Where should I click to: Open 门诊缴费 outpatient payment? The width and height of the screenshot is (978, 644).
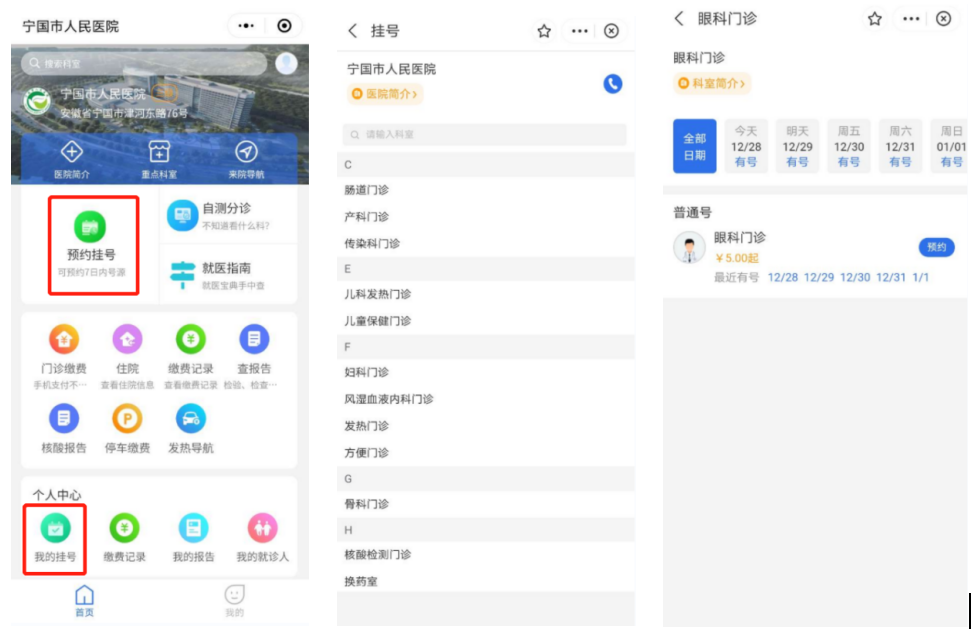64,340
